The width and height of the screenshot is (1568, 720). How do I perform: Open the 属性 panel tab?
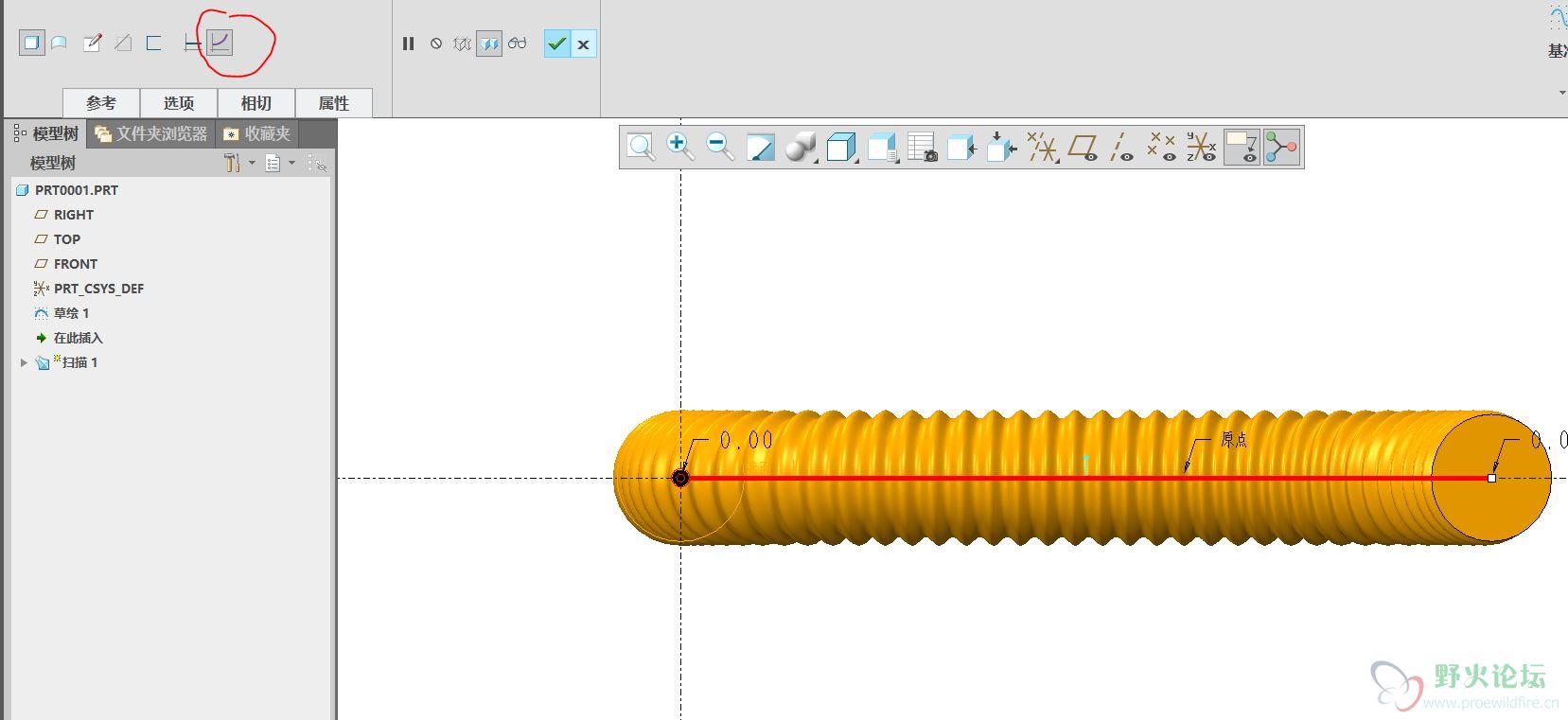(x=334, y=103)
